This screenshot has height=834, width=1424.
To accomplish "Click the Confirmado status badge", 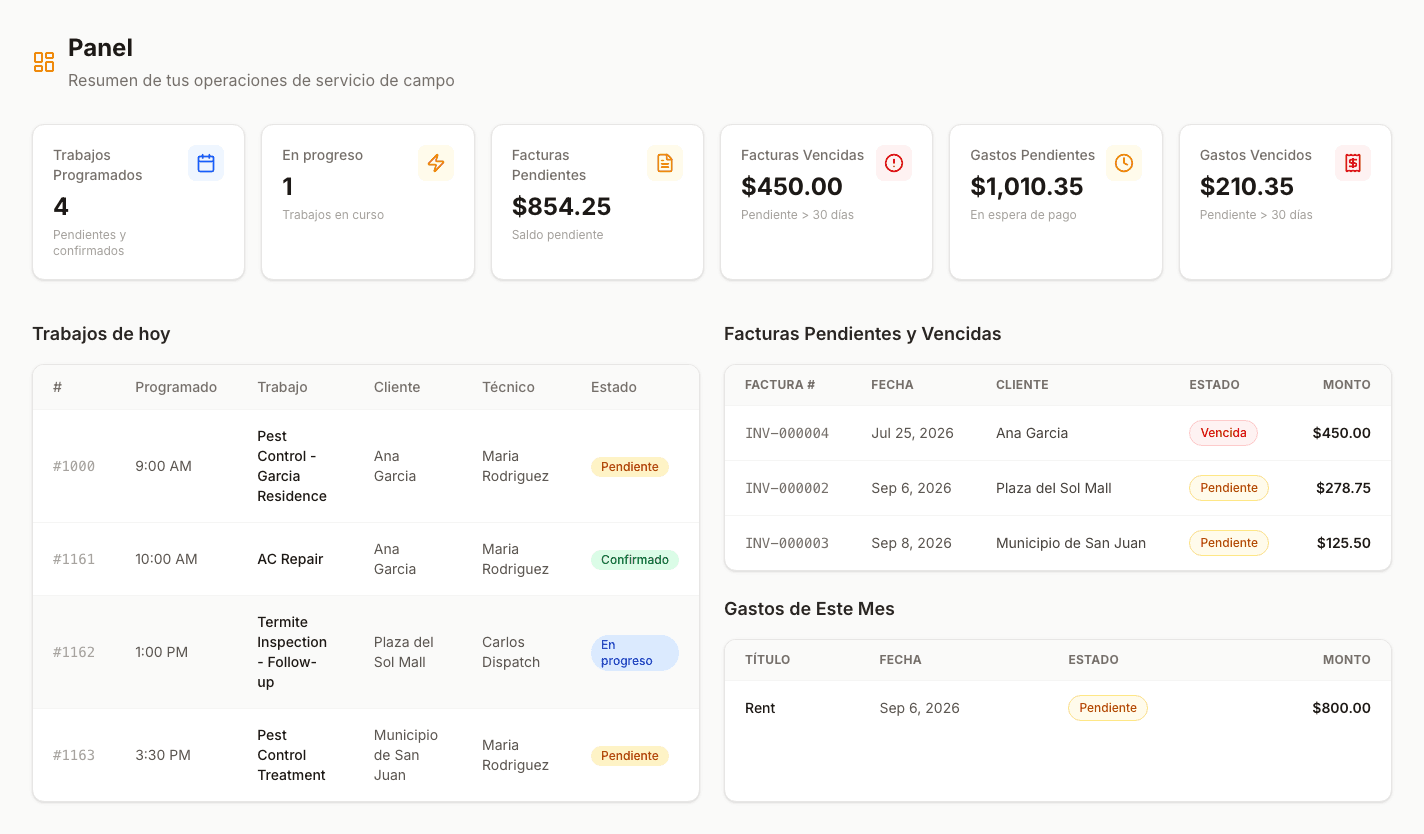I will (635, 560).
